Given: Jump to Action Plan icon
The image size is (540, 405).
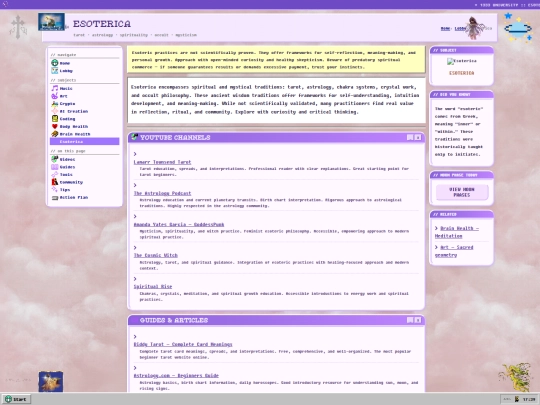Looking at the screenshot, I should 54,197.
